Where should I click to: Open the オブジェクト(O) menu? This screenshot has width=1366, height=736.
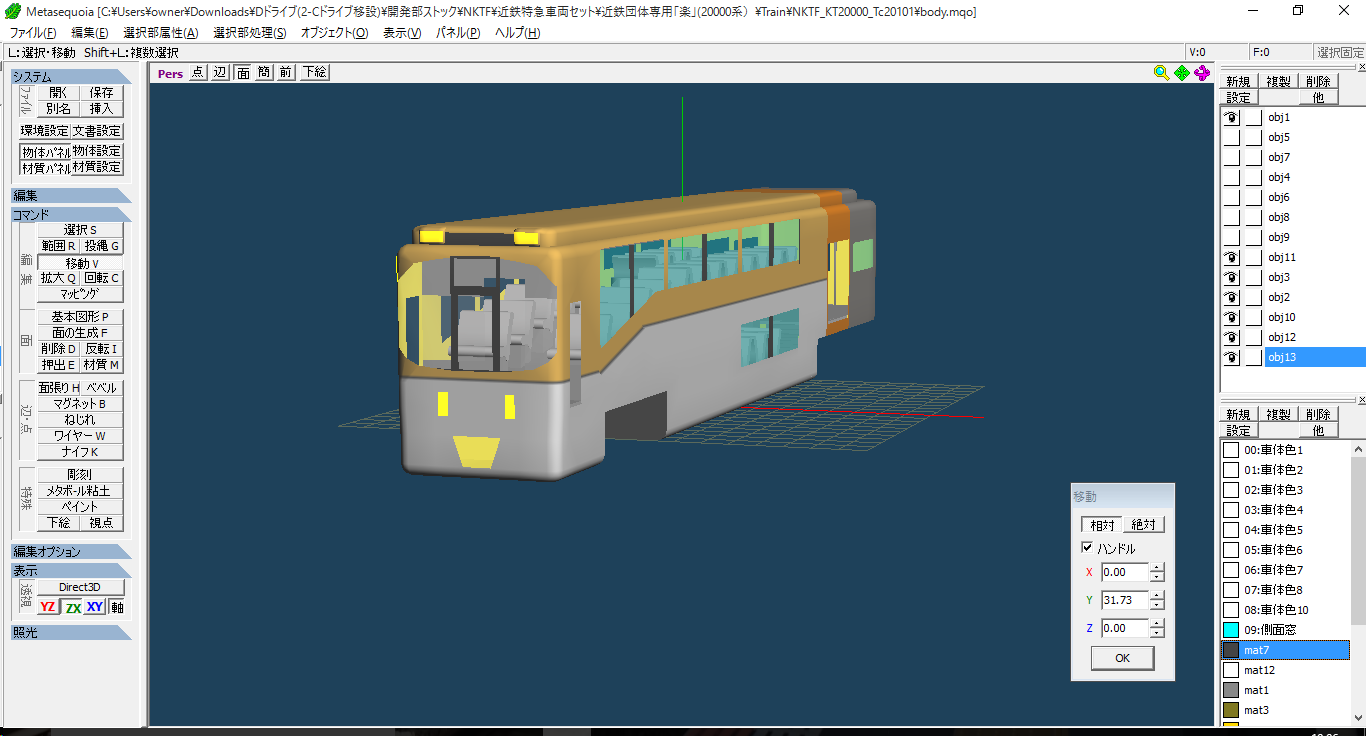click(x=334, y=33)
